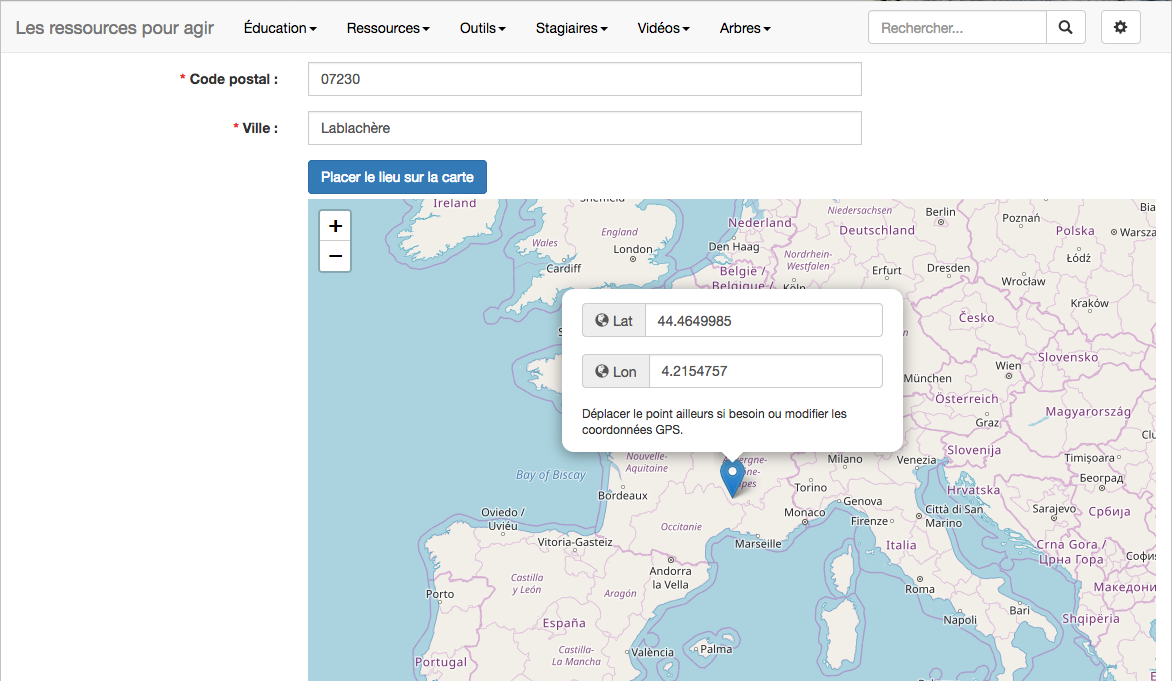Click the Berlin label on the map

[940, 212]
